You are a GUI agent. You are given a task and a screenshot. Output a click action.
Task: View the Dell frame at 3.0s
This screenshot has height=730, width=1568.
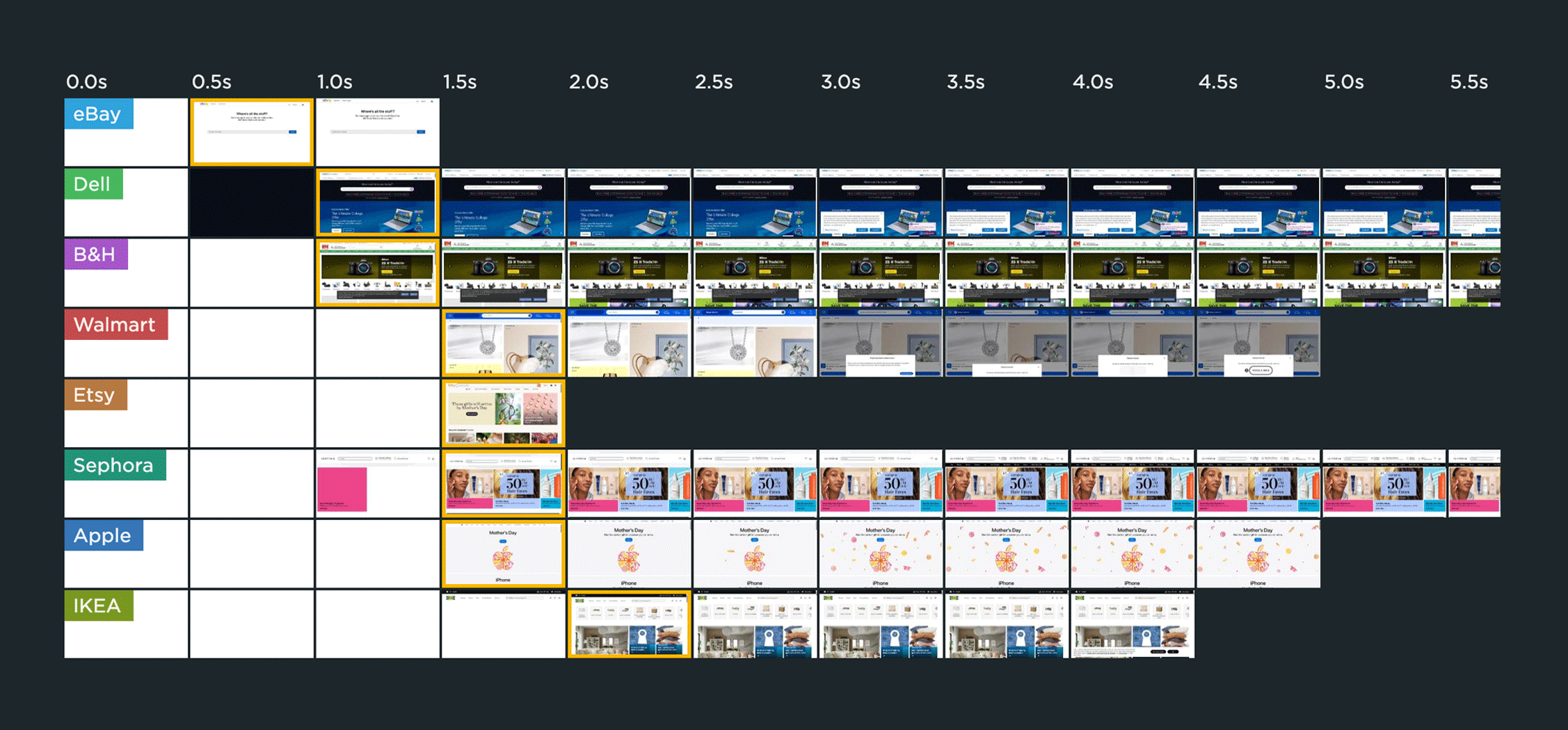[881, 202]
